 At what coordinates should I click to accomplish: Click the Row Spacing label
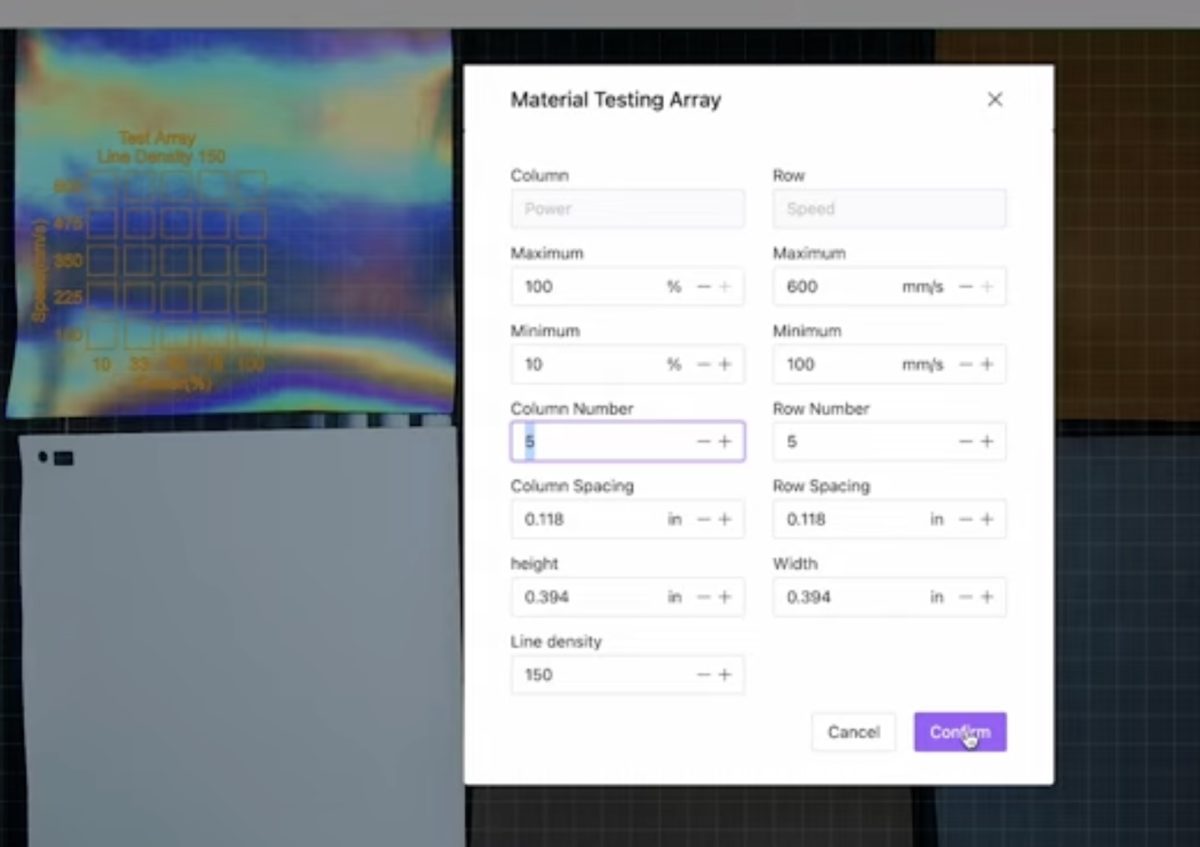(821, 486)
